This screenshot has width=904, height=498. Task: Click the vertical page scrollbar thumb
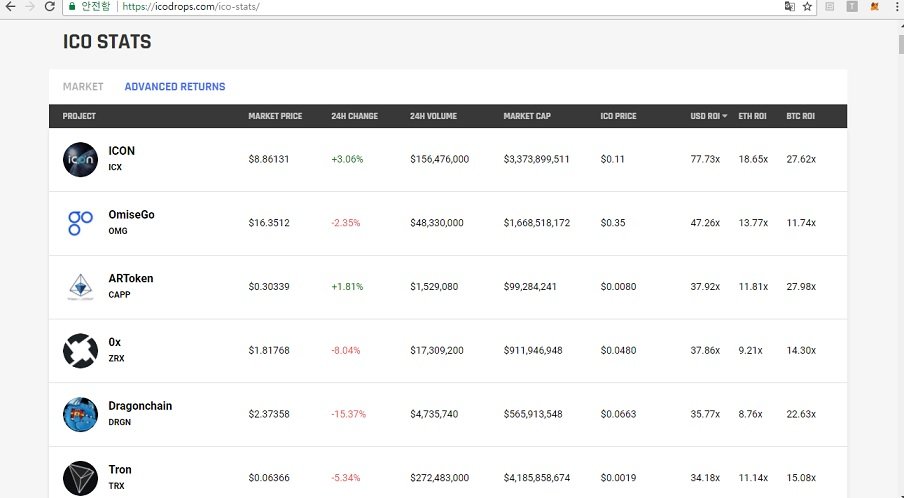coord(901,43)
